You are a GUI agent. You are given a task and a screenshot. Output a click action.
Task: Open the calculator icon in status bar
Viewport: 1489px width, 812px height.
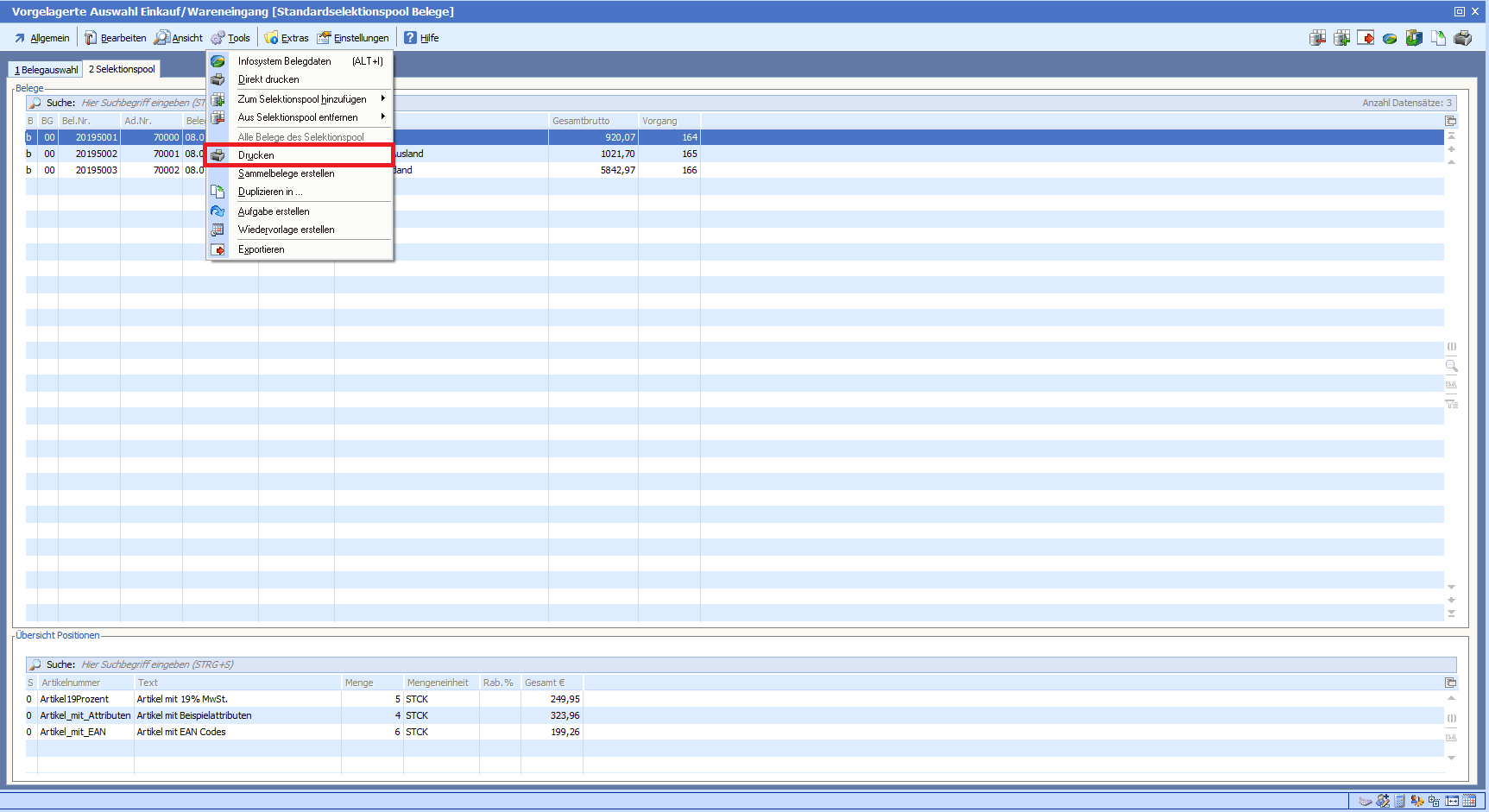pyautogui.click(x=1400, y=801)
